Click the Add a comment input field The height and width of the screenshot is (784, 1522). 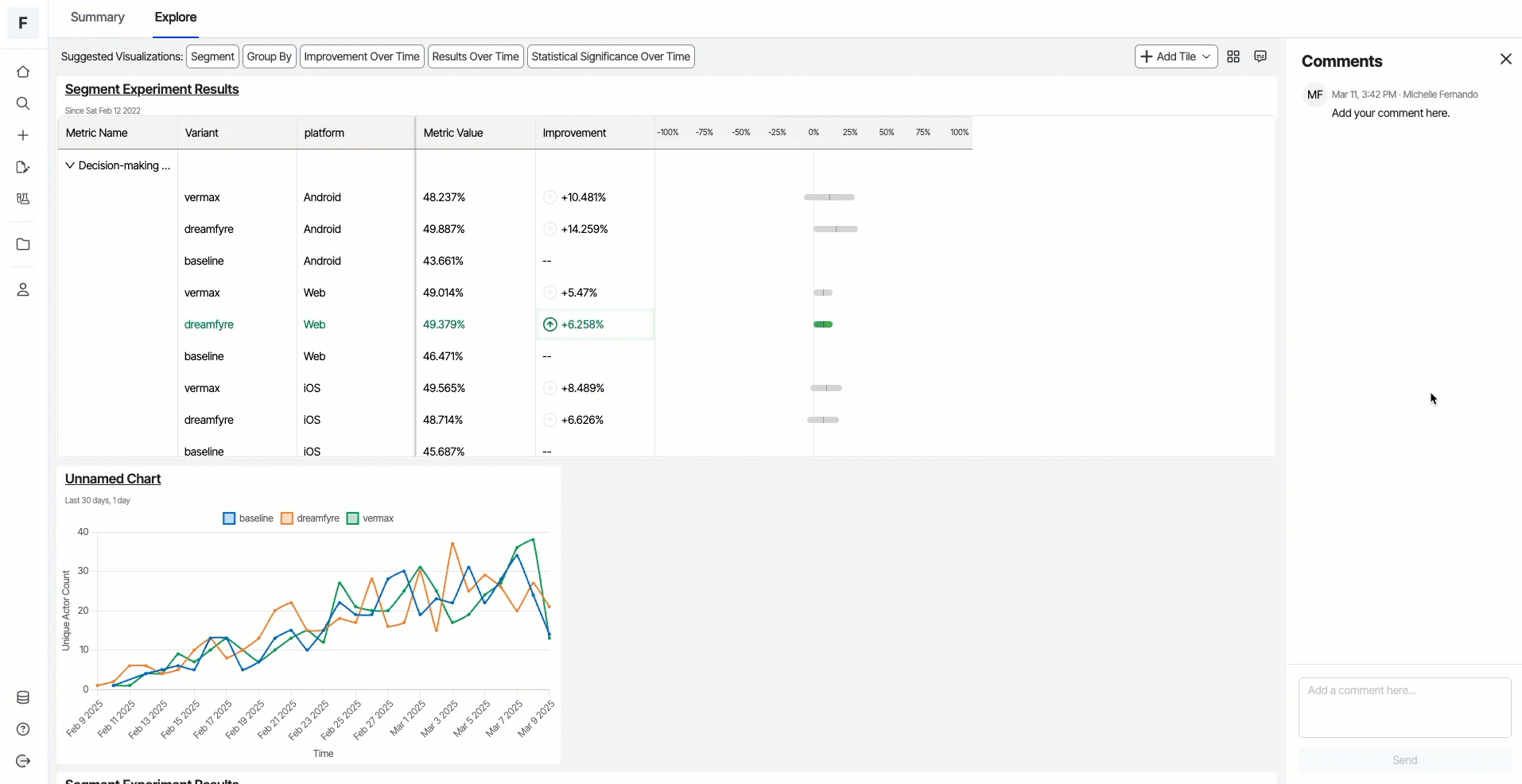(1404, 708)
